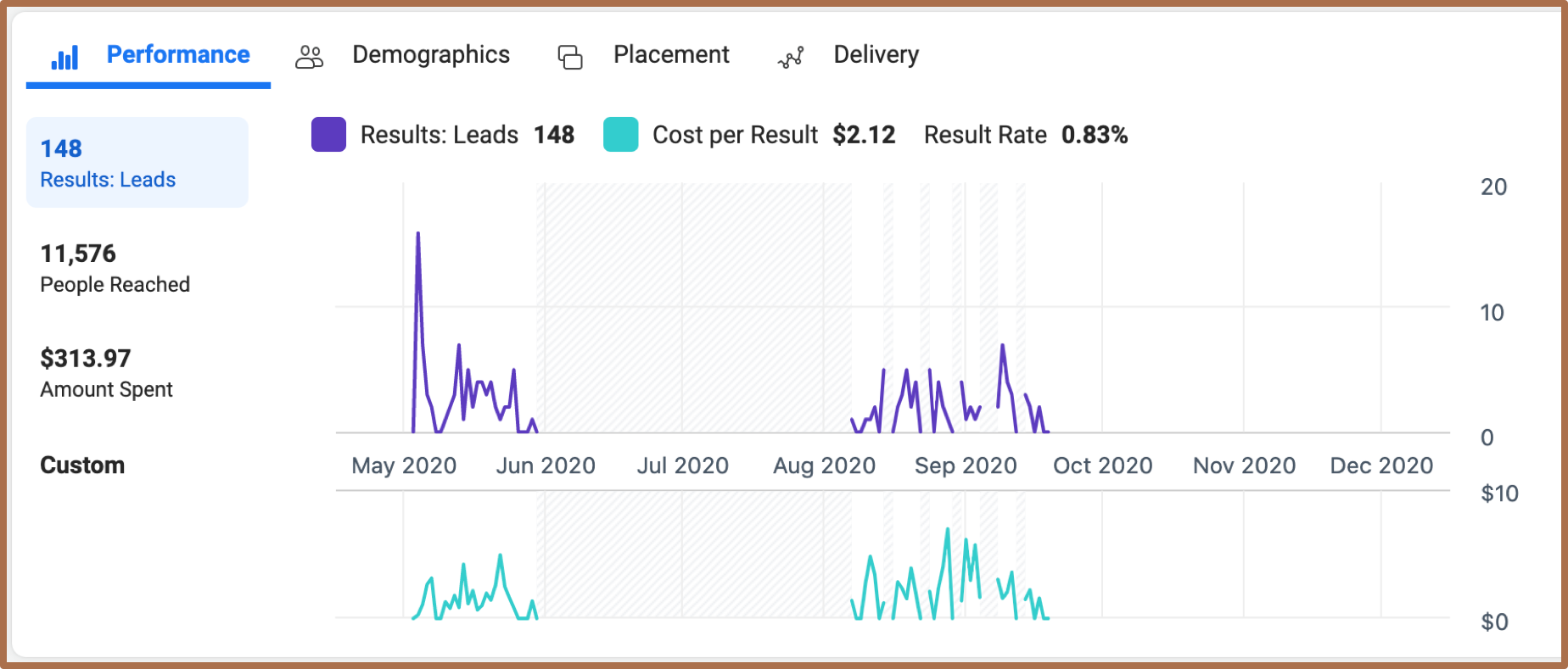Click the Sep 2020 axis label
Screen dimensions: 1568x669
click(x=966, y=466)
